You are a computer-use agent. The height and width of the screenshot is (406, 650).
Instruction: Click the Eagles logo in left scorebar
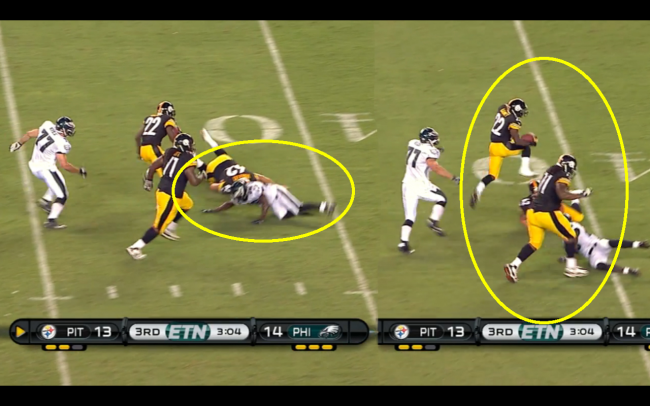coord(330,331)
